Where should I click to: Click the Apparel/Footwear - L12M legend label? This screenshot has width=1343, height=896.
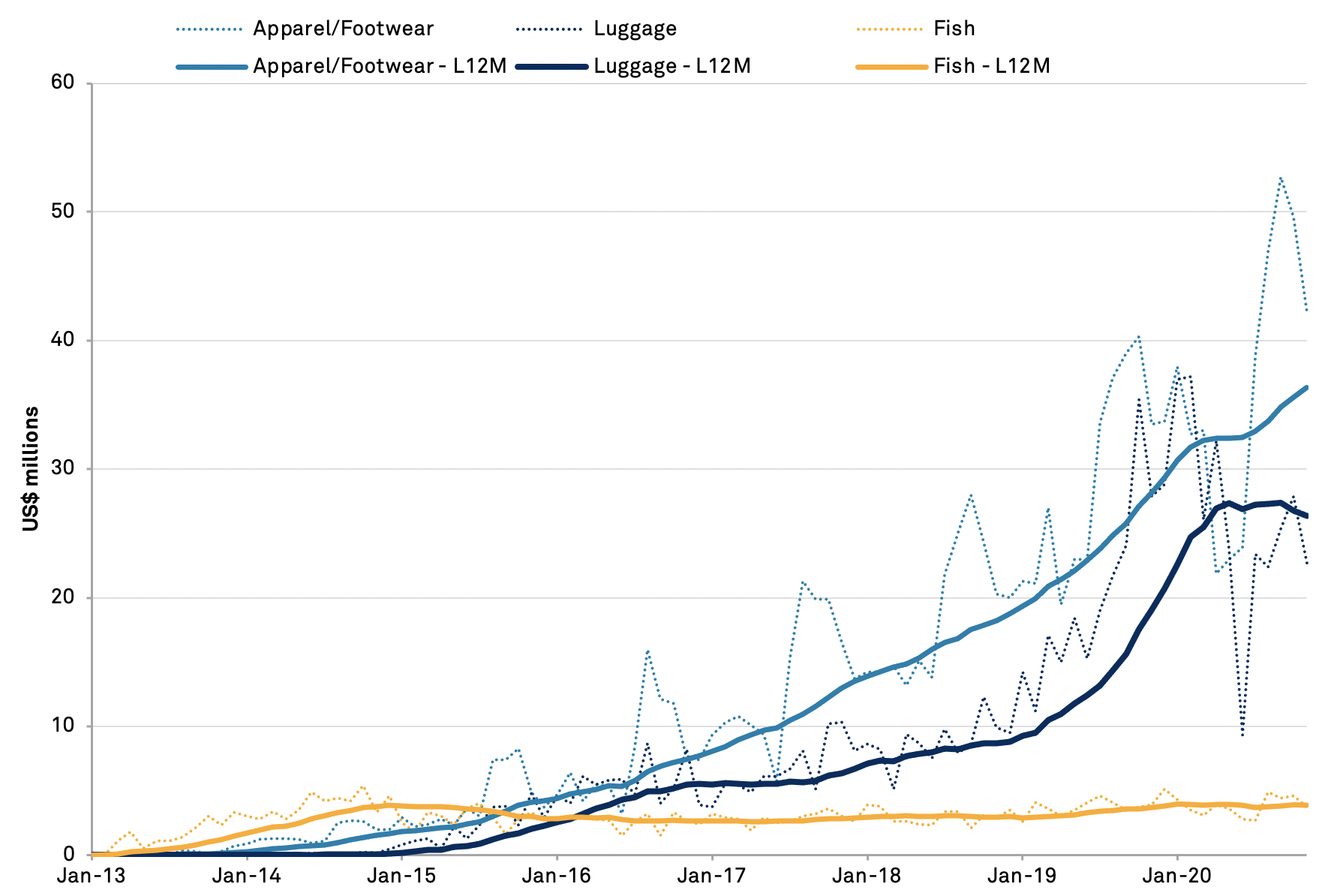point(380,66)
